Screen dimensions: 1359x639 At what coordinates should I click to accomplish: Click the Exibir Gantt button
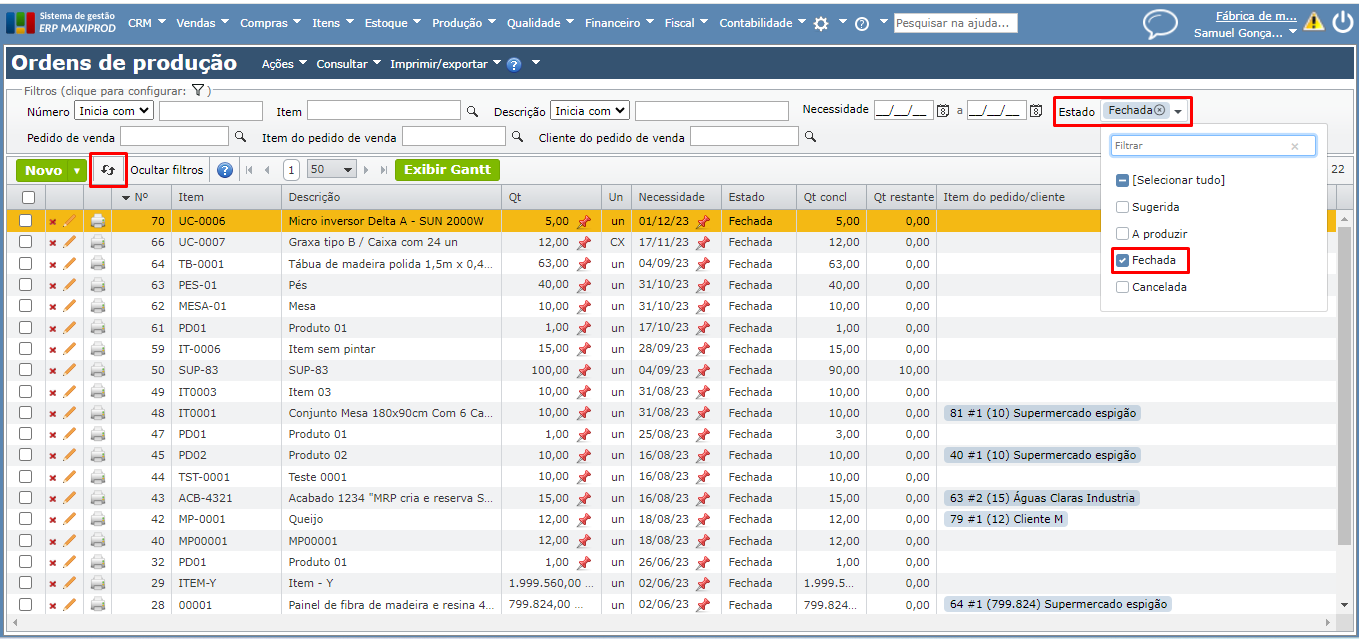point(447,170)
